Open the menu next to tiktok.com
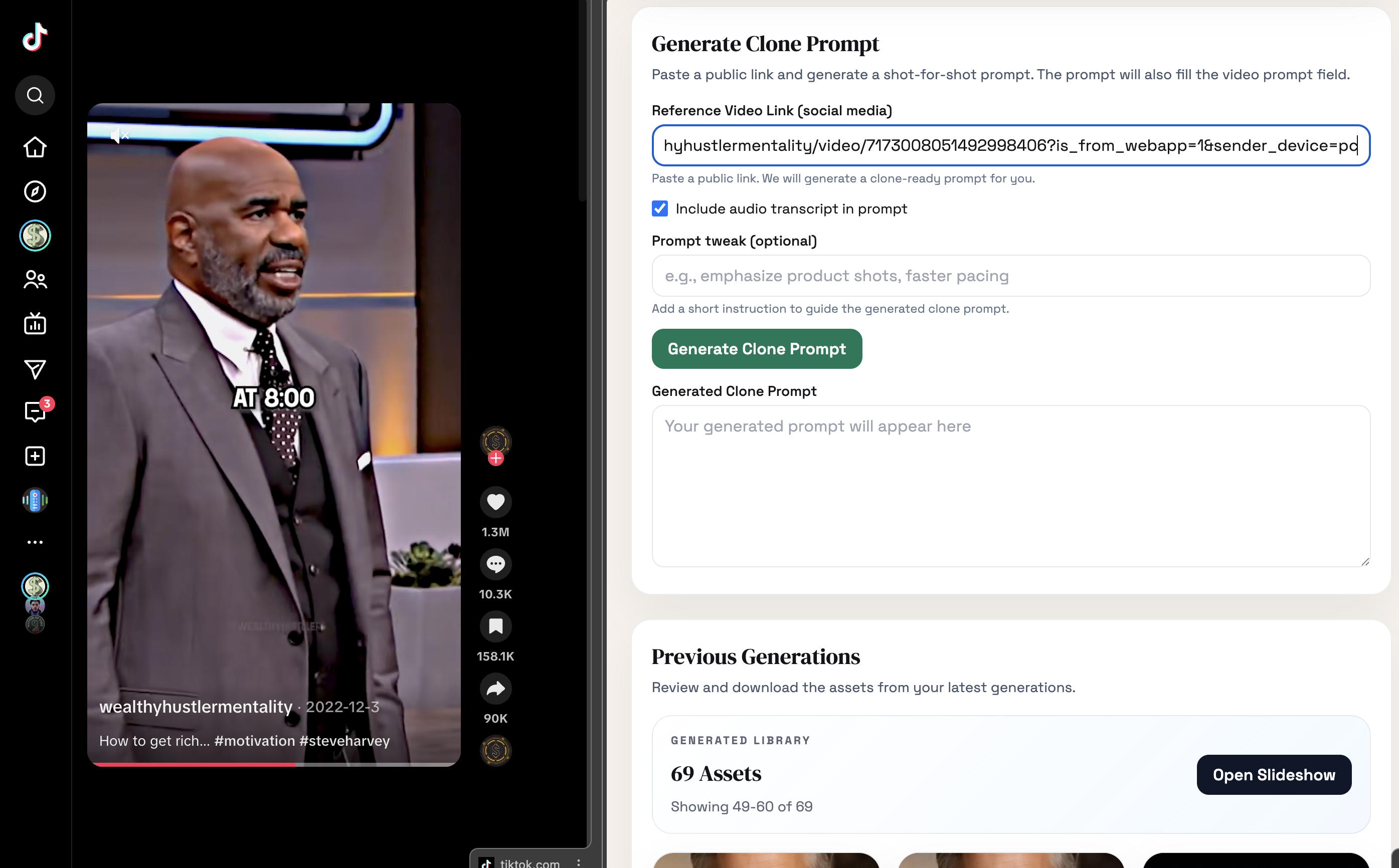Viewport: 1399px width, 868px height. (x=580, y=862)
